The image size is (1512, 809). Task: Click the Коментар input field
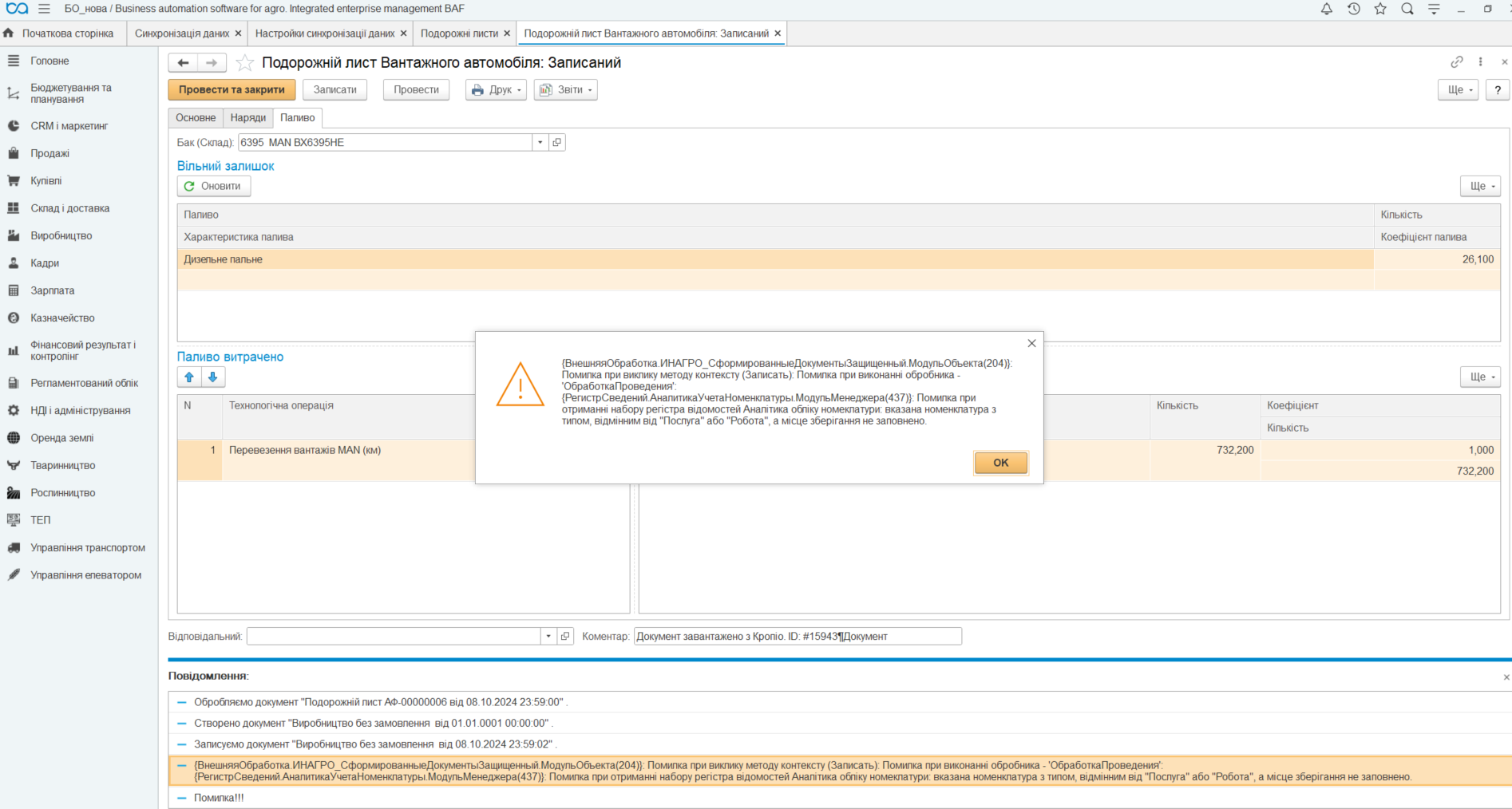(x=798, y=636)
